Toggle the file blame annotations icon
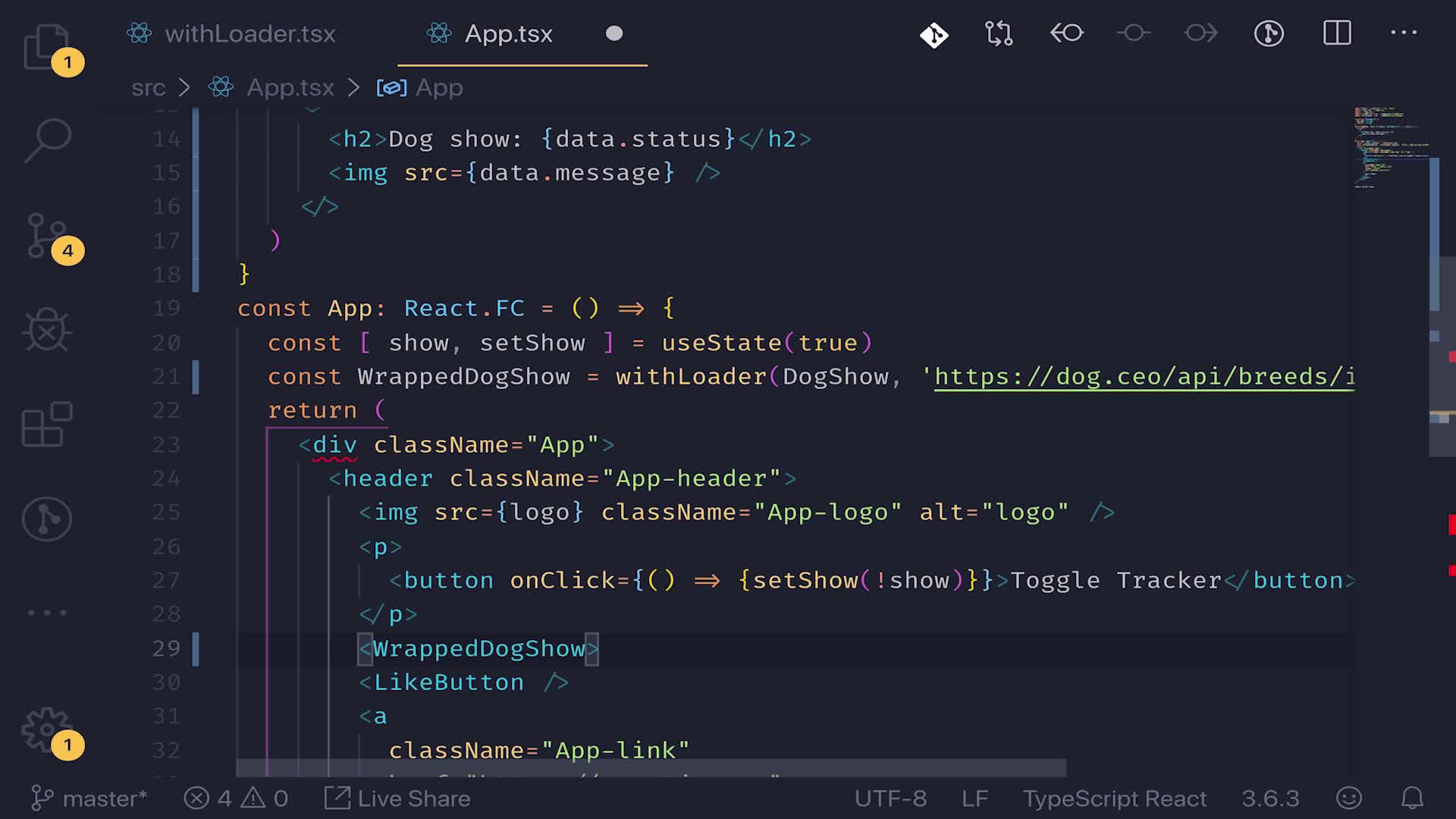This screenshot has width=1456, height=819. click(x=1269, y=33)
